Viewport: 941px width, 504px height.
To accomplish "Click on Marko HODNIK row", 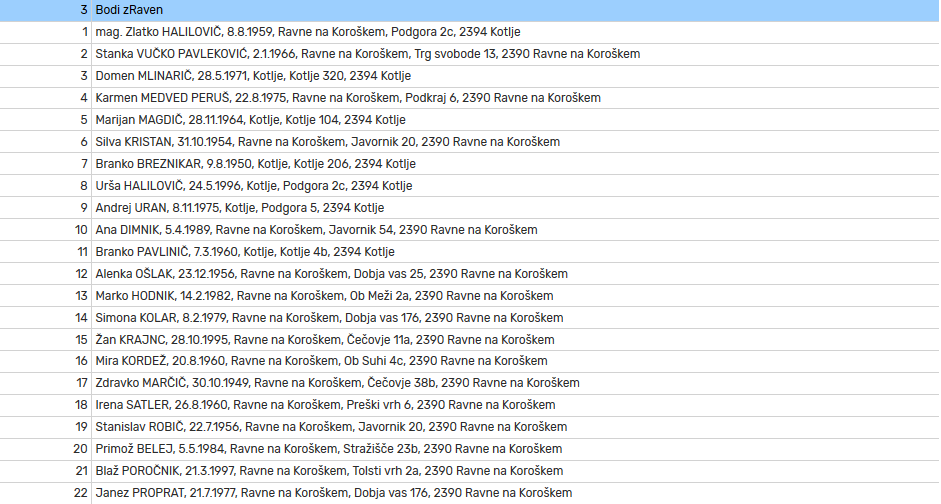I will click(324, 296).
